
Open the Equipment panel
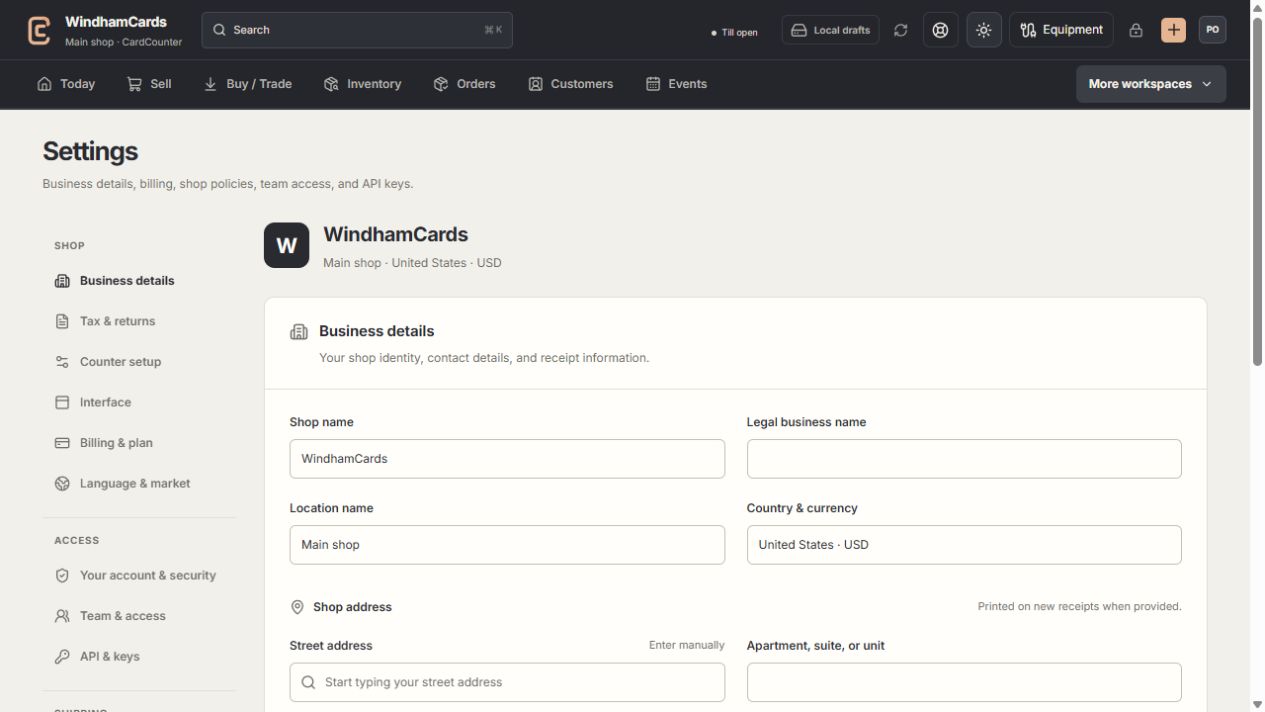(1061, 30)
